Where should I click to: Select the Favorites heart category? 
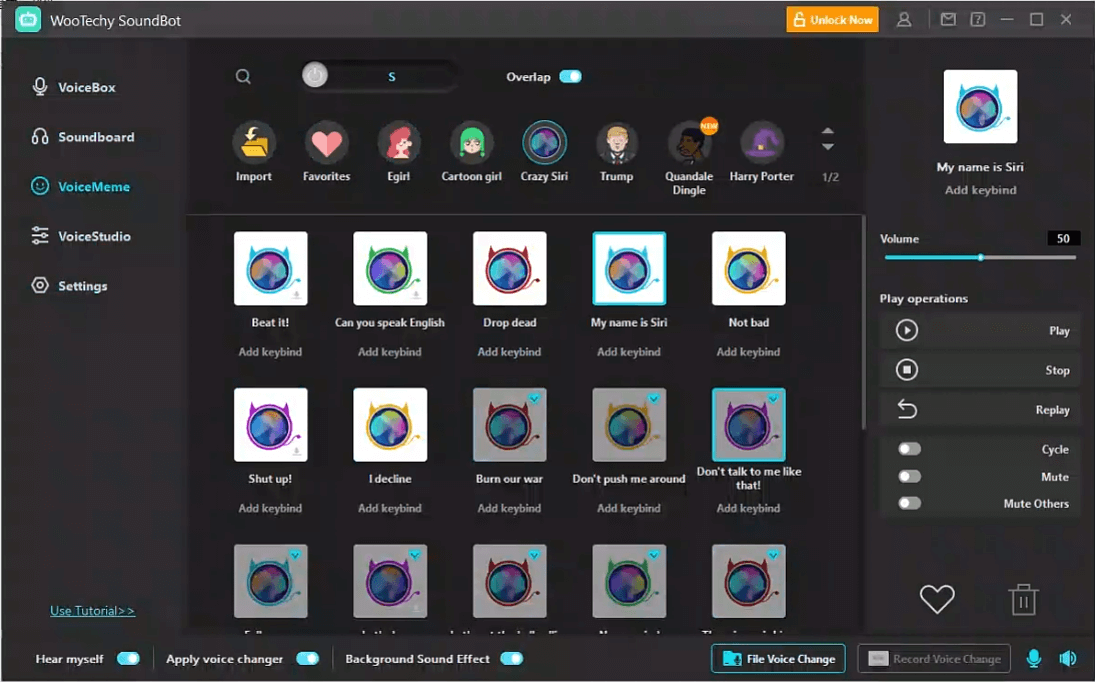pyautogui.click(x=326, y=144)
